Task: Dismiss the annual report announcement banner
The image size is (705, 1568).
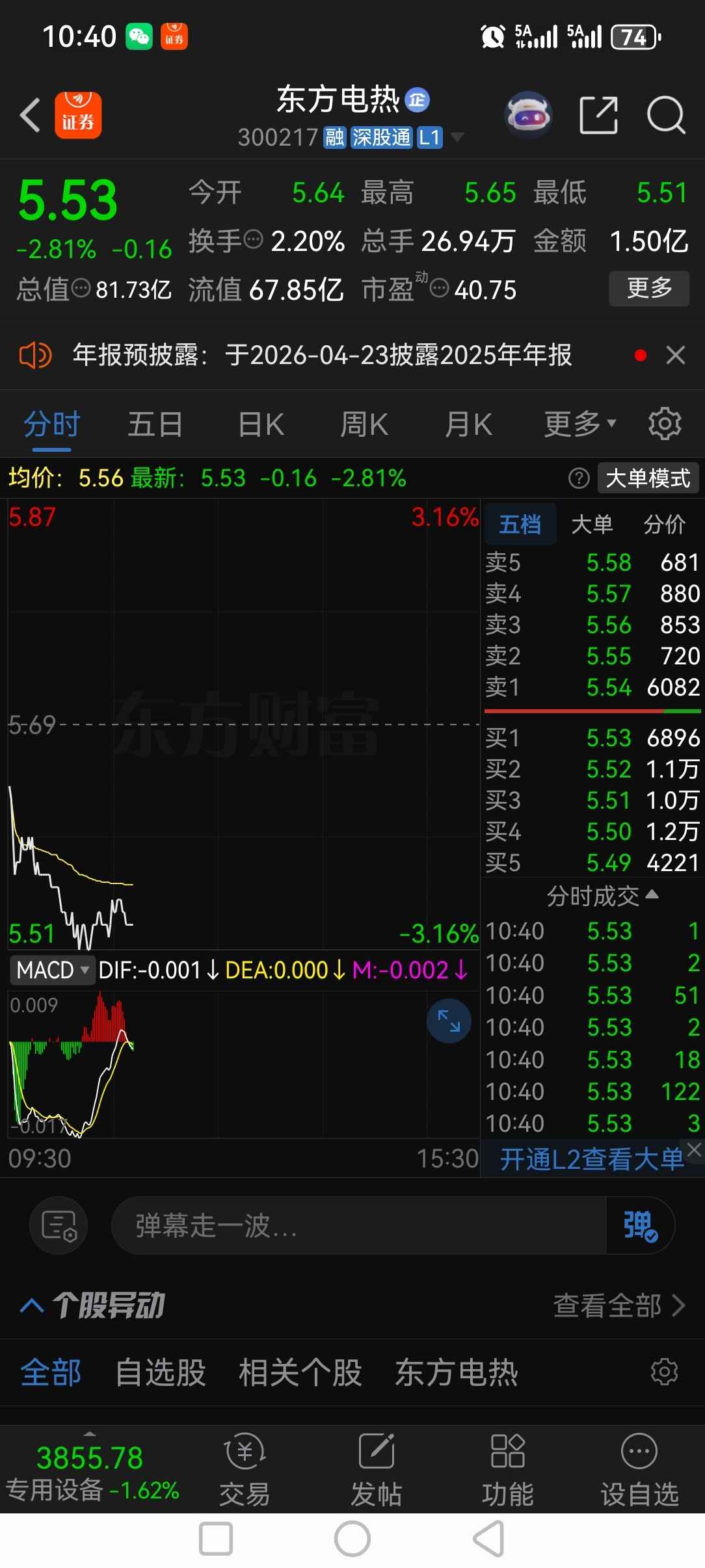Action: click(x=676, y=356)
